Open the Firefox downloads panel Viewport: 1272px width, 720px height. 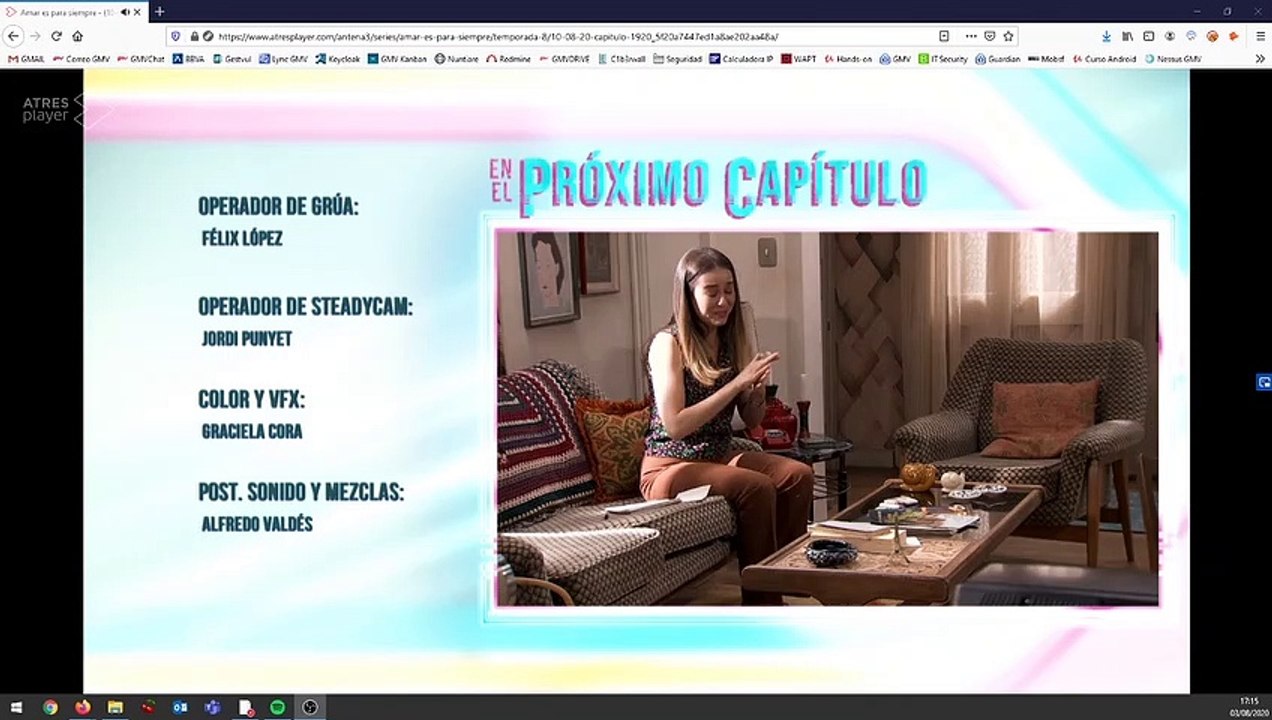click(x=1106, y=36)
